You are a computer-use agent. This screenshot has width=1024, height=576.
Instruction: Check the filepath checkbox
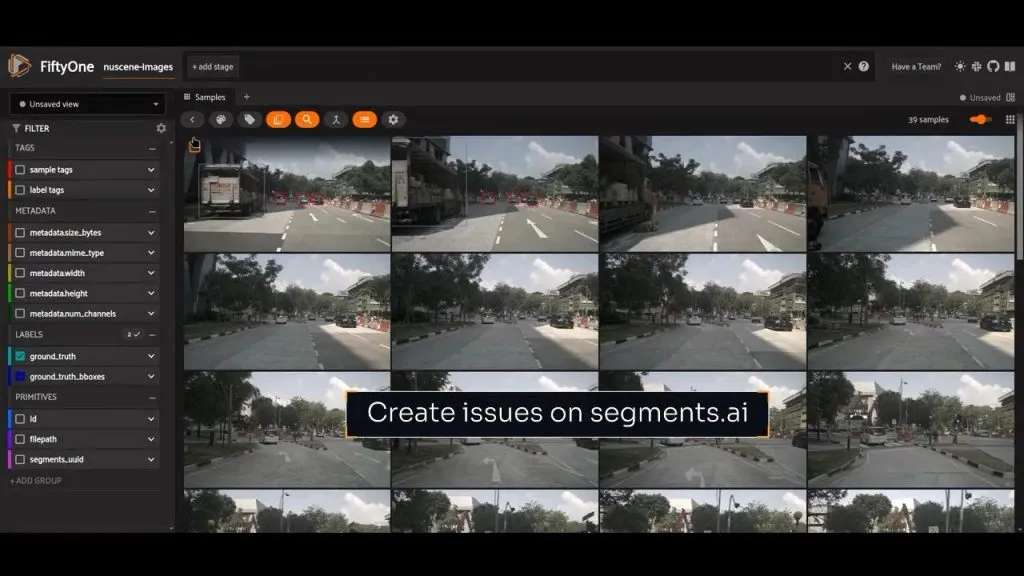point(20,439)
